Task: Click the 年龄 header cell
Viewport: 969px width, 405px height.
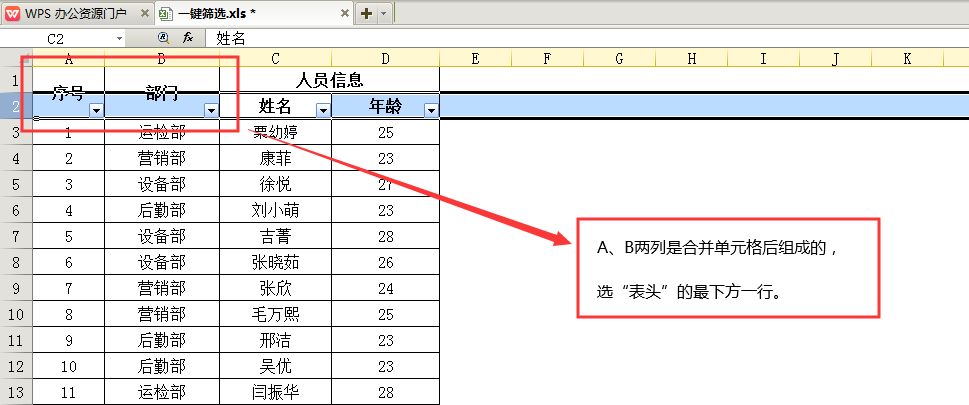Action: (386, 106)
